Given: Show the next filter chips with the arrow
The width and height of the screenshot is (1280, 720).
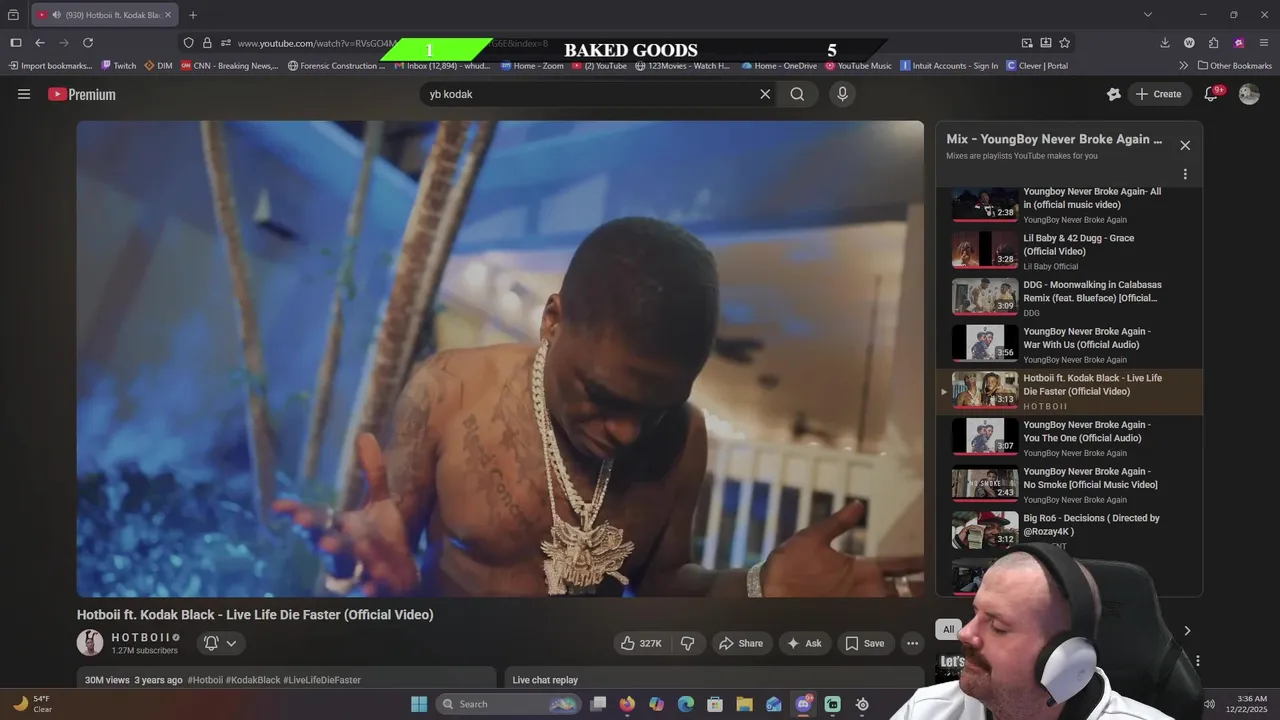Looking at the screenshot, I should (1187, 631).
